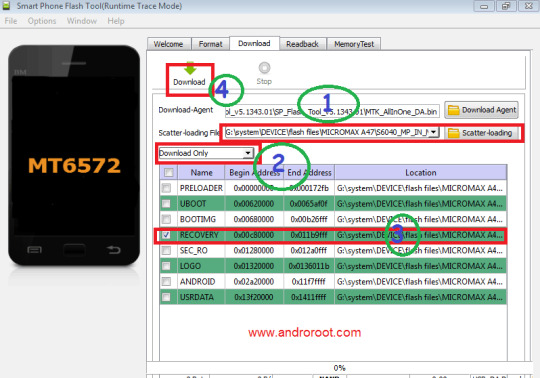Click the Download-Agent path field

(332, 112)
